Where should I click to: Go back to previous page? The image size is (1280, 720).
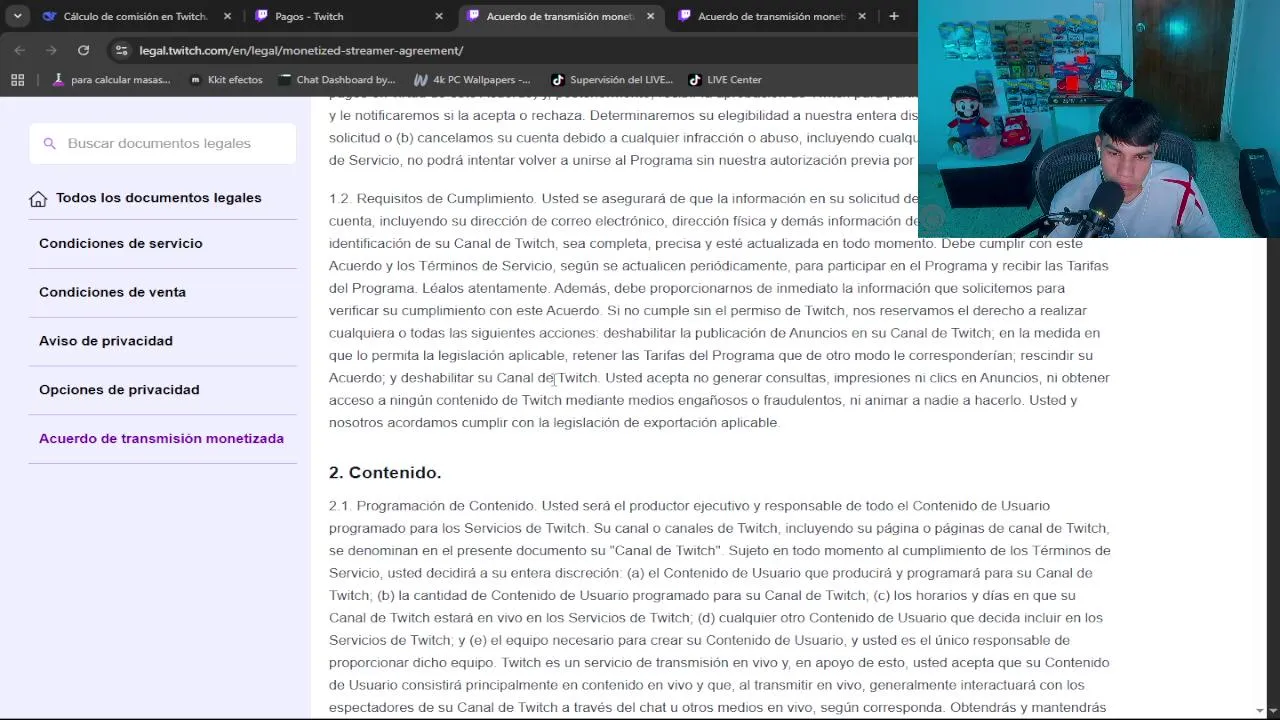(20, 50)
